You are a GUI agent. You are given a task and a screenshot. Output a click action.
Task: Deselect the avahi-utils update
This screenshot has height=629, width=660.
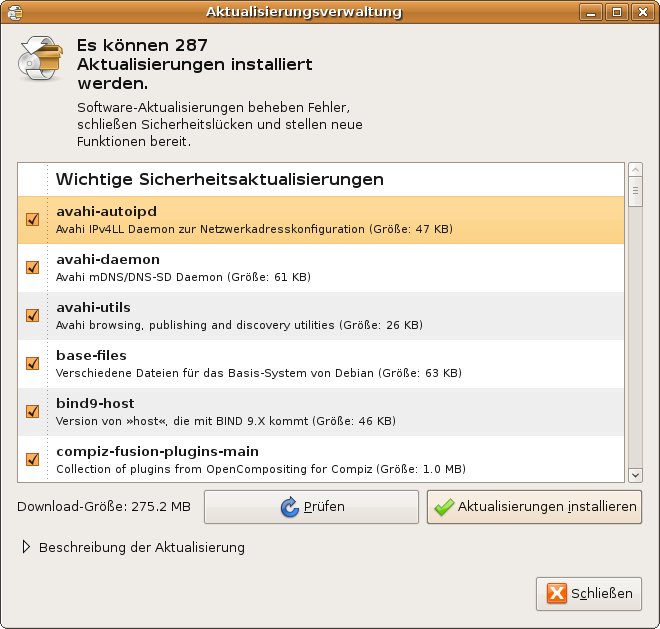click(x=32, y=315)
